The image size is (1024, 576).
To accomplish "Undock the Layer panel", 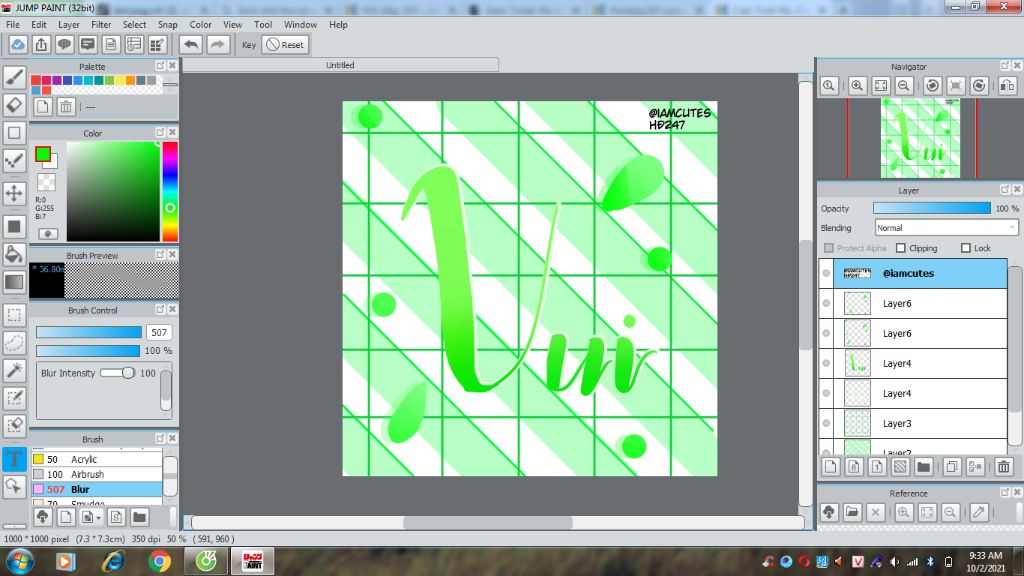I will coord(1005,189).
